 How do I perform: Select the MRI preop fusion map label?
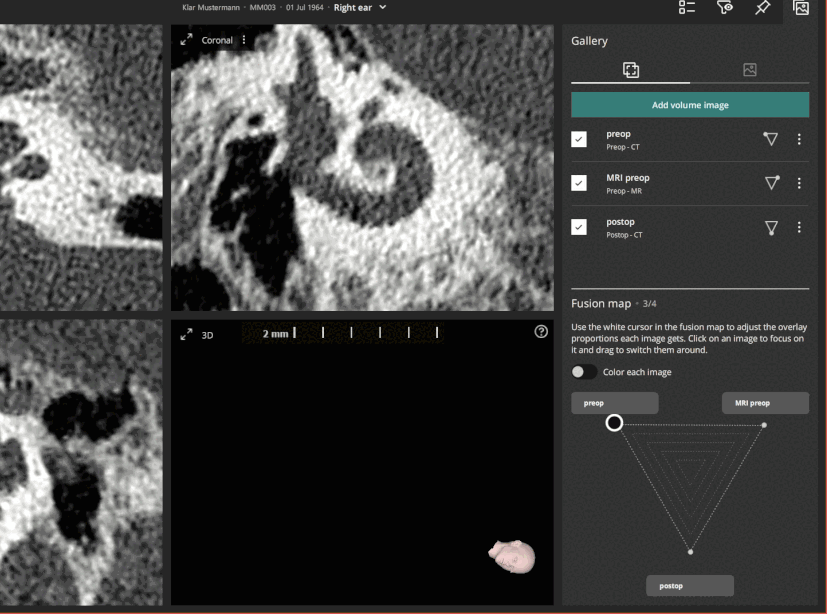tap(765, 403)
